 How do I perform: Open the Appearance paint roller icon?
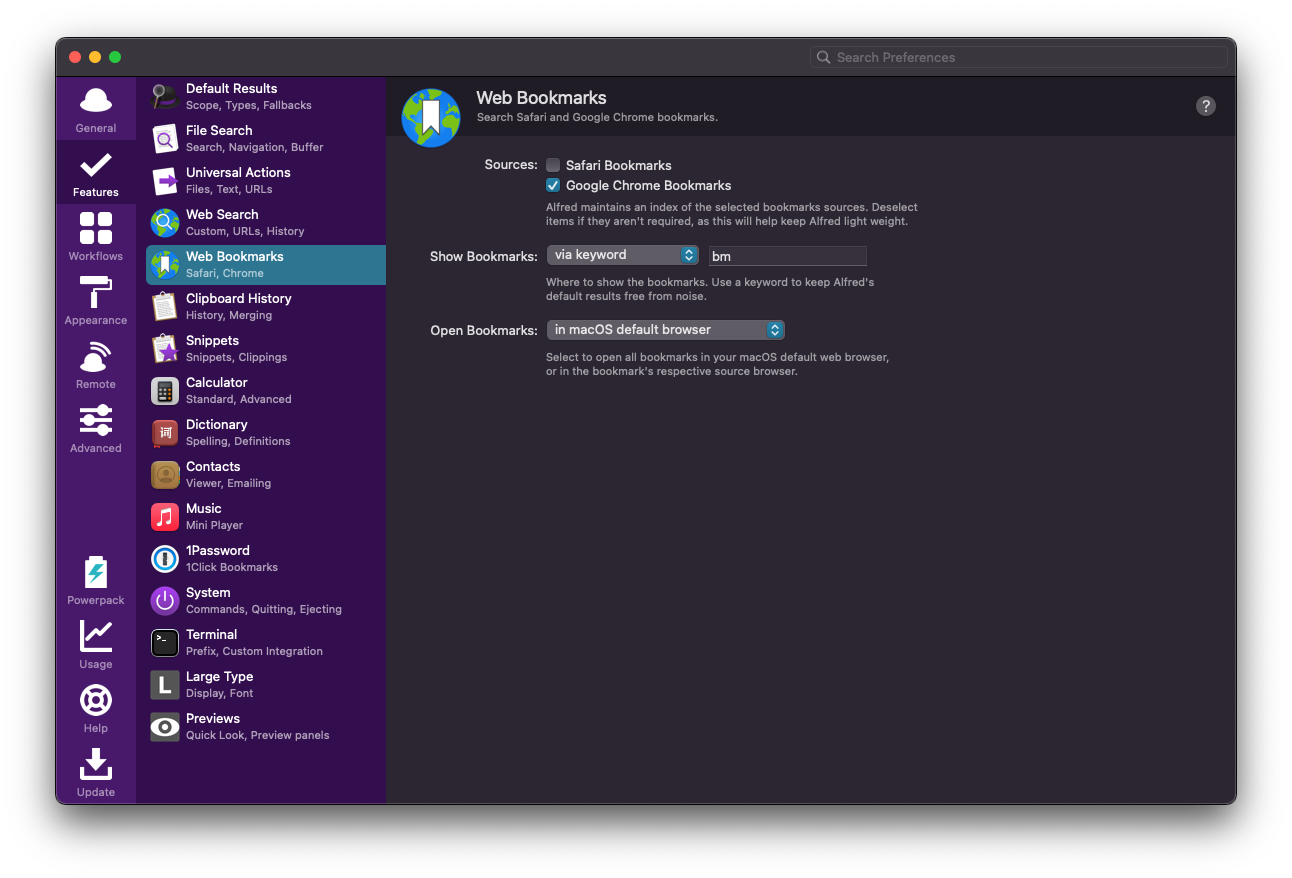pos(96,292)
